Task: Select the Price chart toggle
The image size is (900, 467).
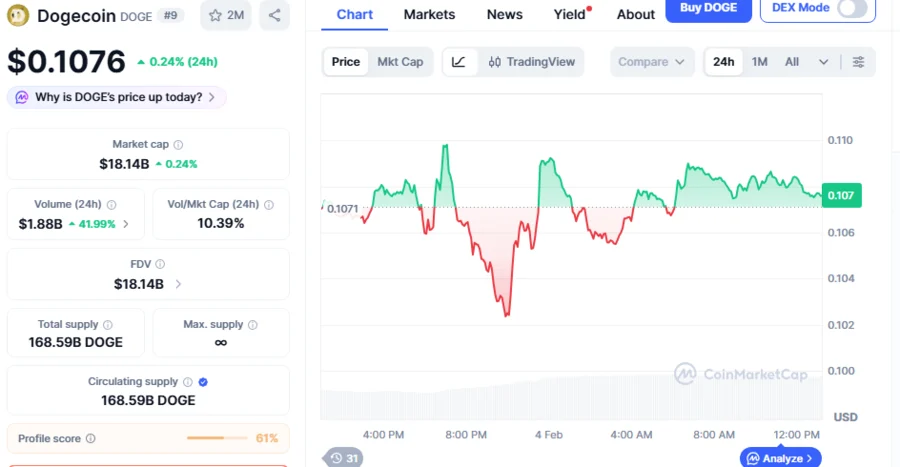Action: [x=345, y=62]
